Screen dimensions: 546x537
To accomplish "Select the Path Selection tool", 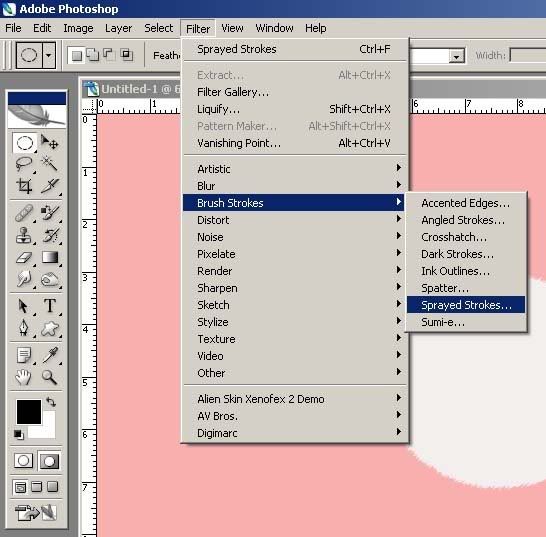I will [24, 306].
